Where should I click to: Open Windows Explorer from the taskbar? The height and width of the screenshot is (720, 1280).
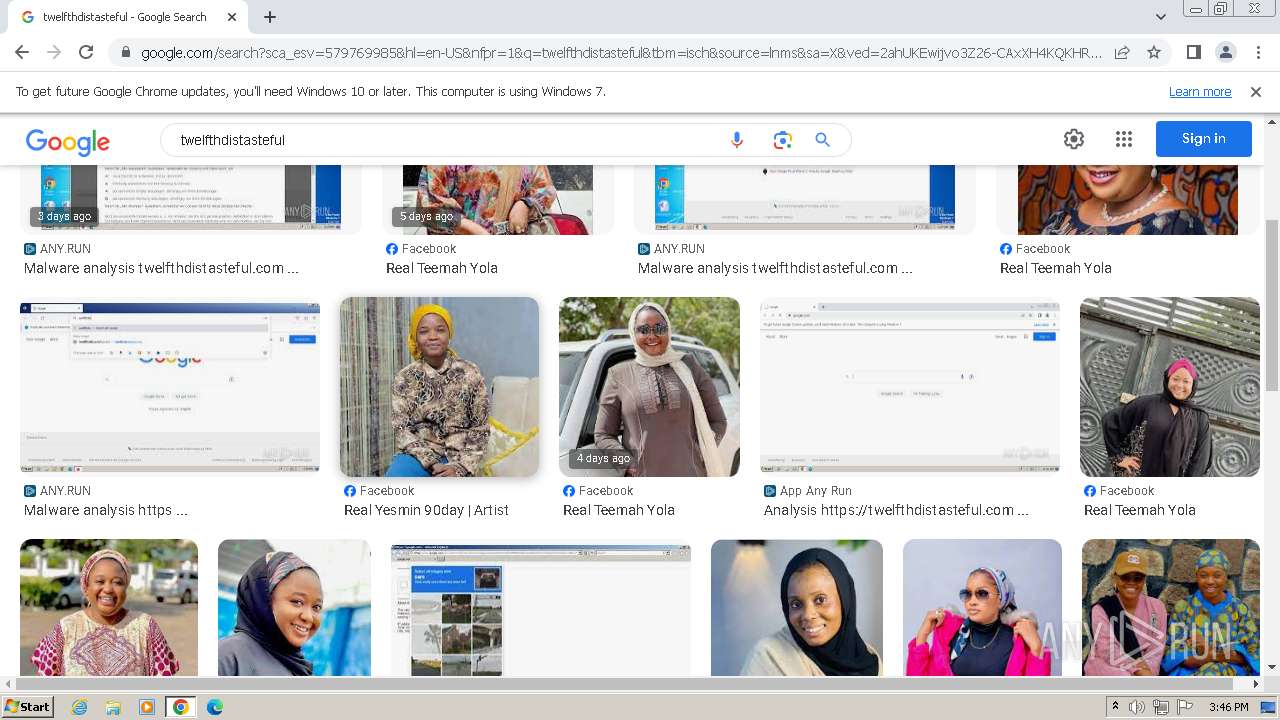click(113, 707)
